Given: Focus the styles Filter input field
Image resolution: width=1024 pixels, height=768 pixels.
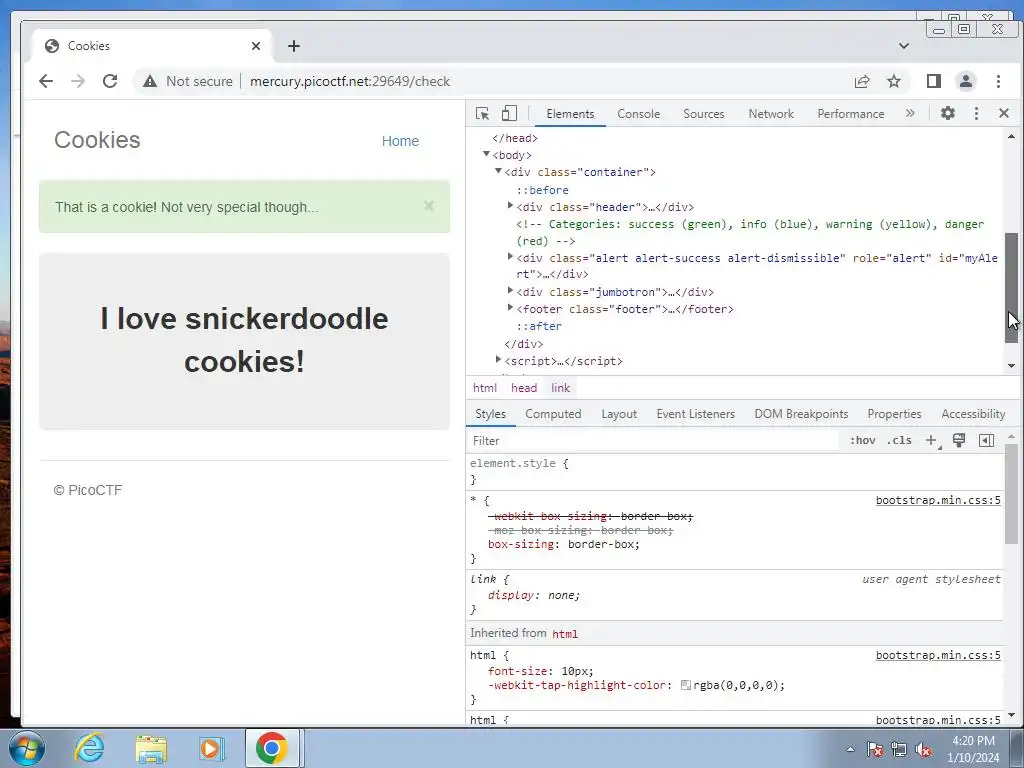Looking at the screenshot, I should pos(653,441).
